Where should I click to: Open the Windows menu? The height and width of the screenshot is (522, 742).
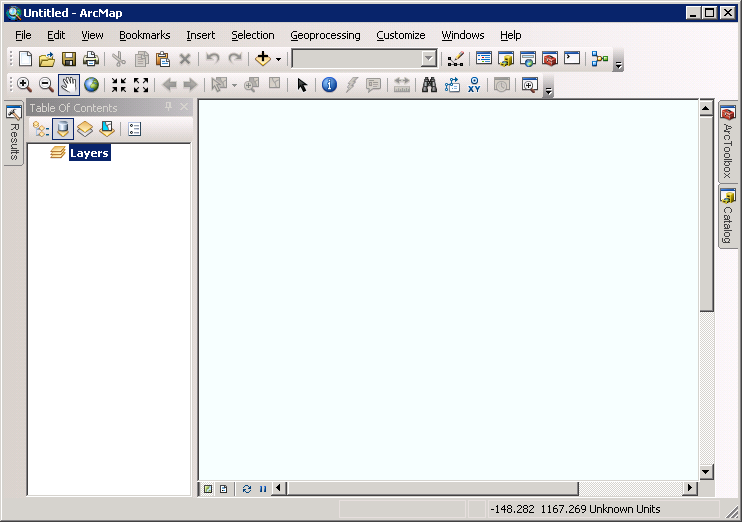point(463,35)
